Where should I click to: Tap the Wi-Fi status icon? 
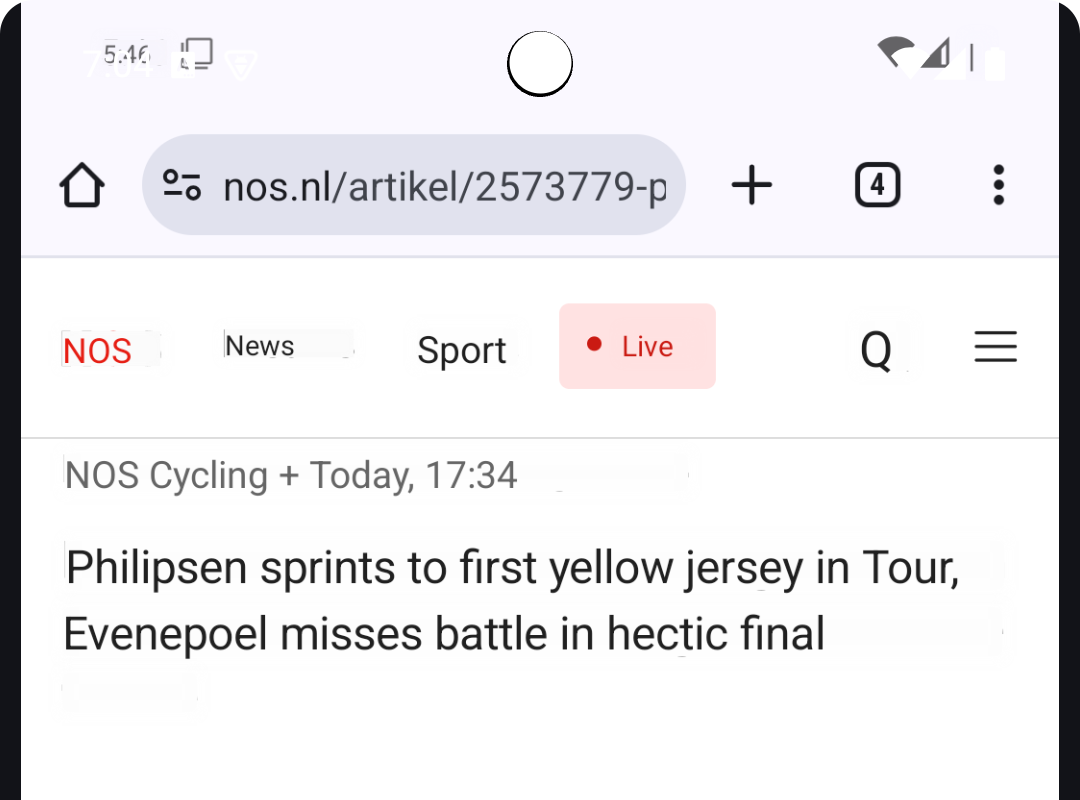(894, 52)
